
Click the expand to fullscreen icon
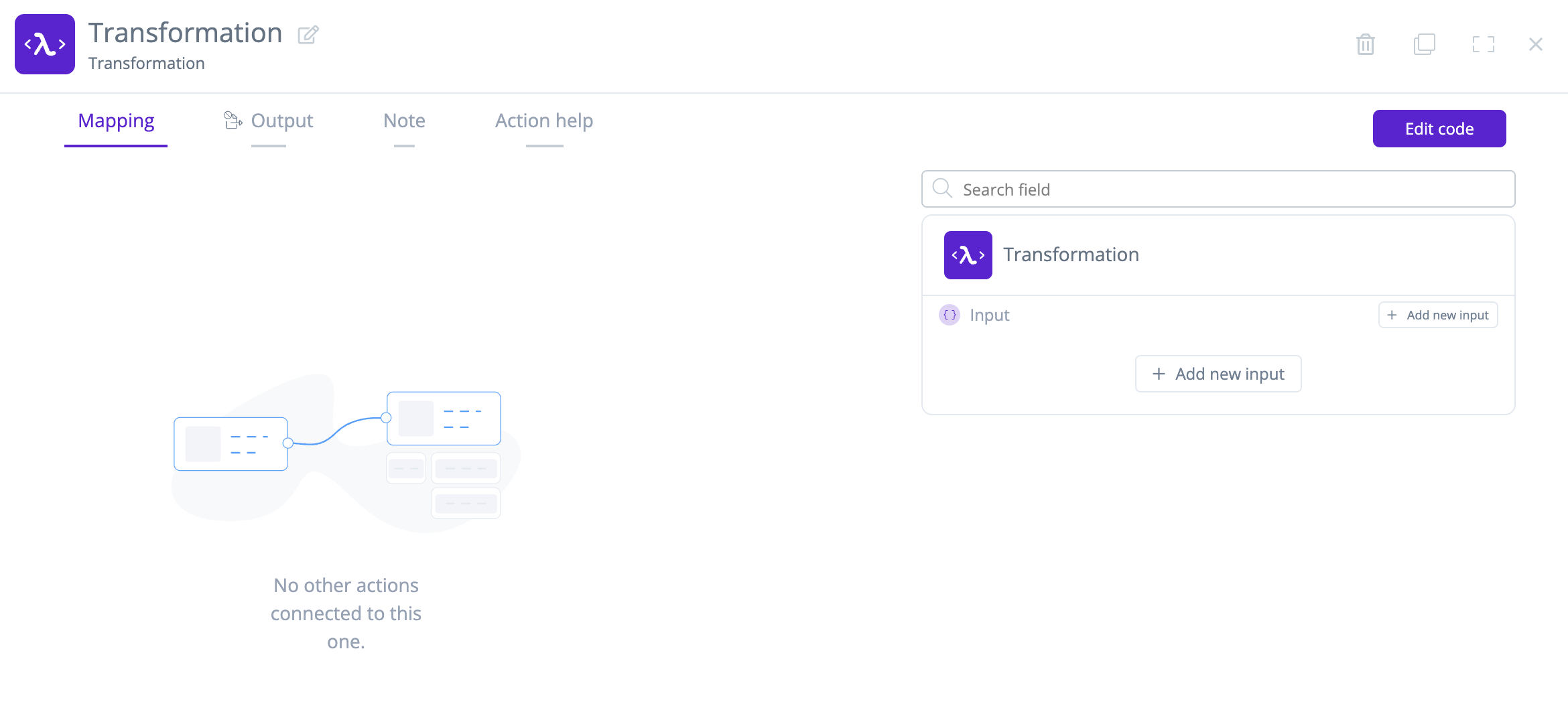[1484, 44]
